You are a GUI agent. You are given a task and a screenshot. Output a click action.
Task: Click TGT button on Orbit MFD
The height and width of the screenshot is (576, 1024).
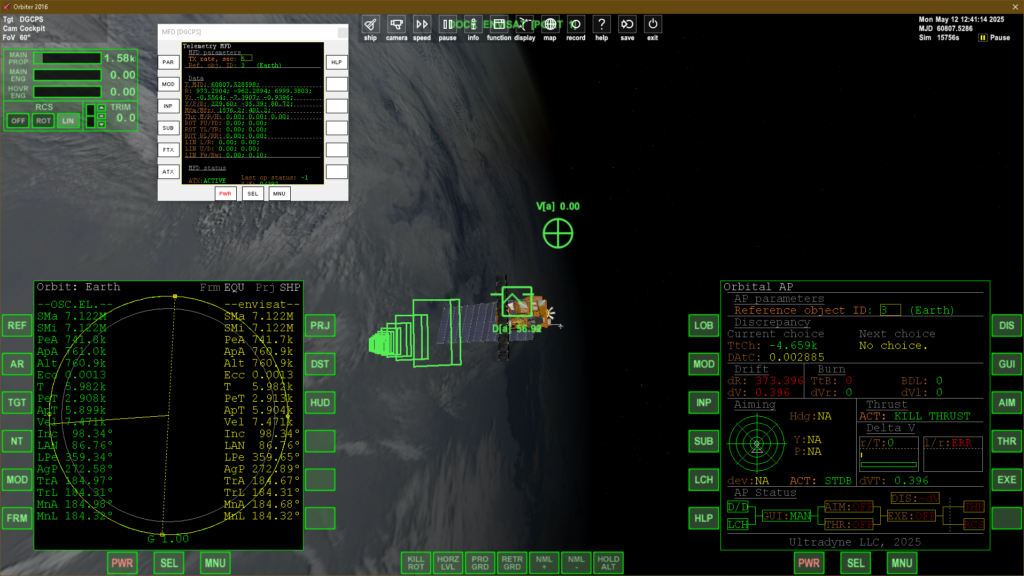(17, 402)
